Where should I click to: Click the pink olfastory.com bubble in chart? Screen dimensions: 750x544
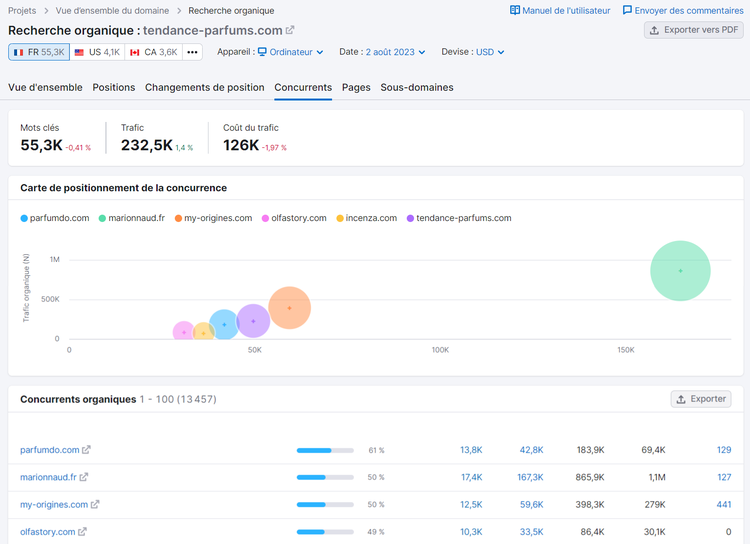click(184, 331)
